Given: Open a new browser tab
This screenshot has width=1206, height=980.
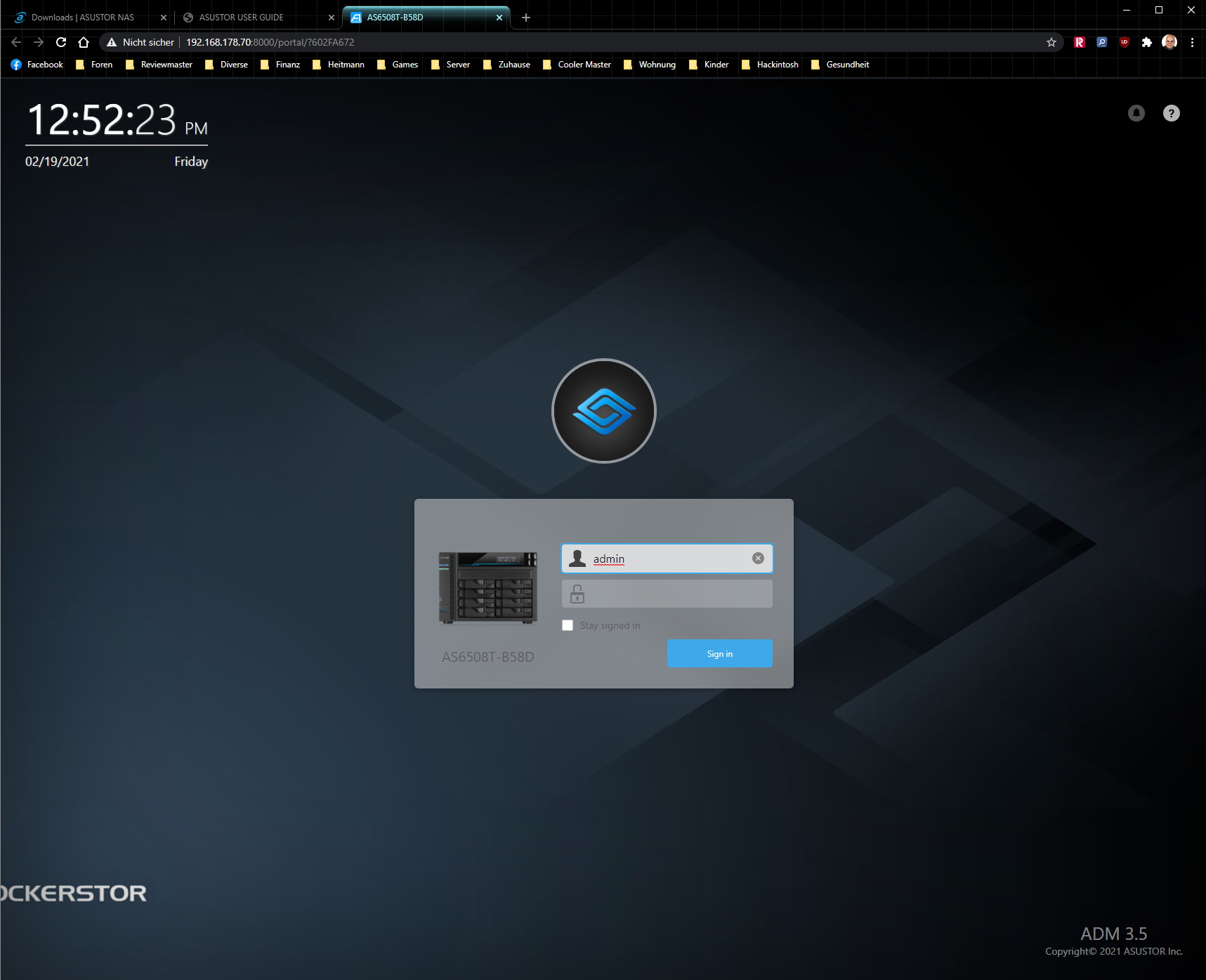Looking at the screenshot, I should [x=526, y=18].
